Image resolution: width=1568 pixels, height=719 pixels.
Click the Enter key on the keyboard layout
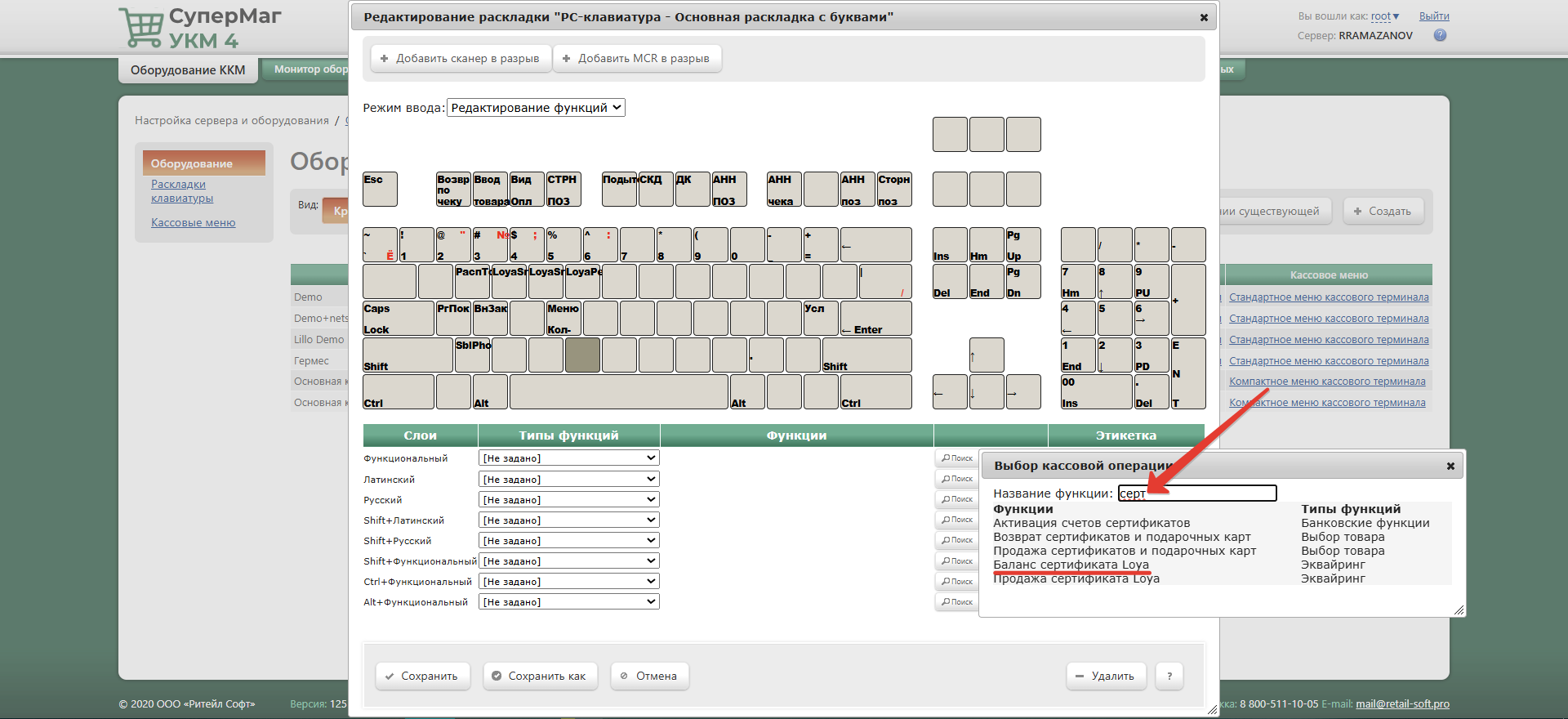[x=875, y=319]
